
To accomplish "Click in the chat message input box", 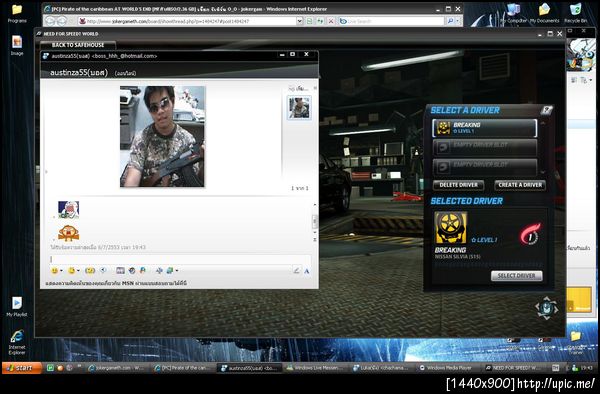I will click(x=180, y=259).
